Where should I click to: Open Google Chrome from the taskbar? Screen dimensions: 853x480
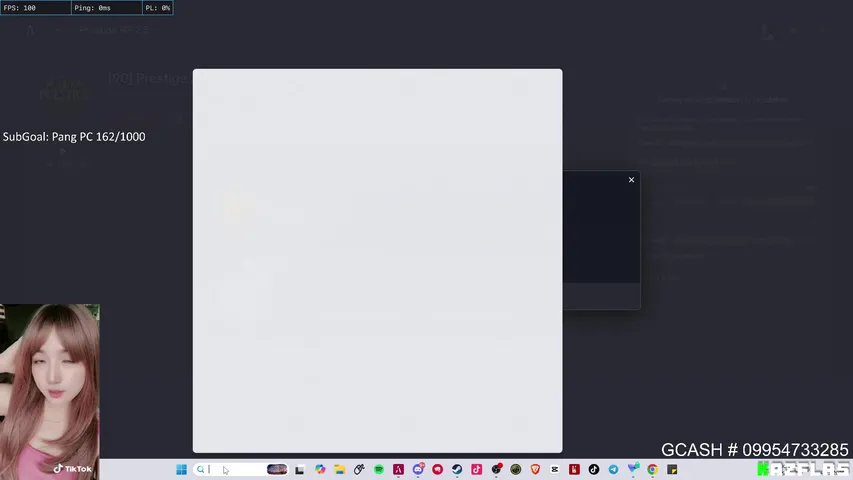[x=652, y=469]
